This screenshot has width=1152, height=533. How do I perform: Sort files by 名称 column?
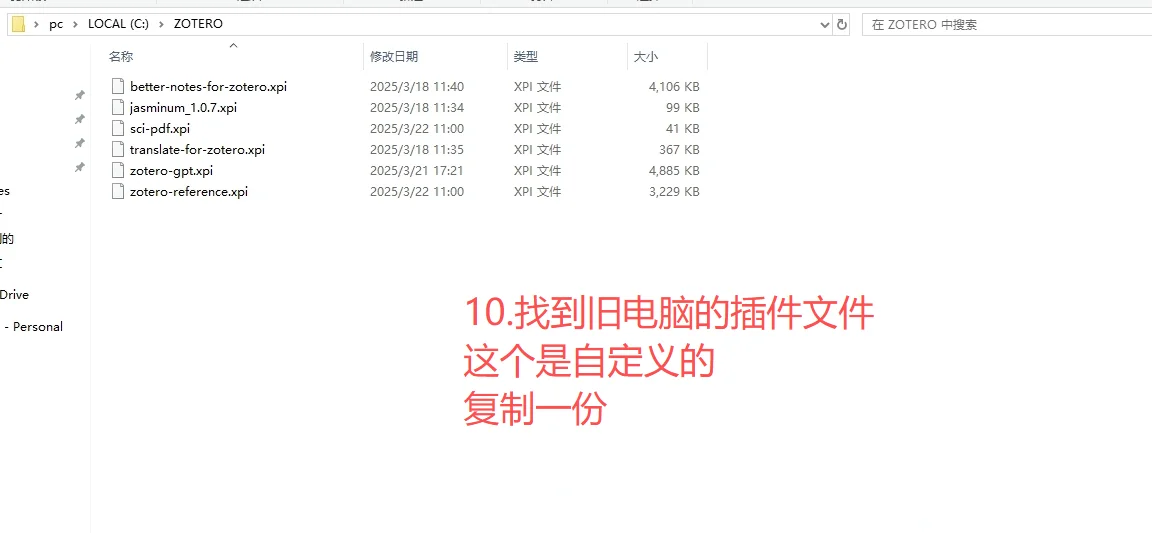coord(121,57)
